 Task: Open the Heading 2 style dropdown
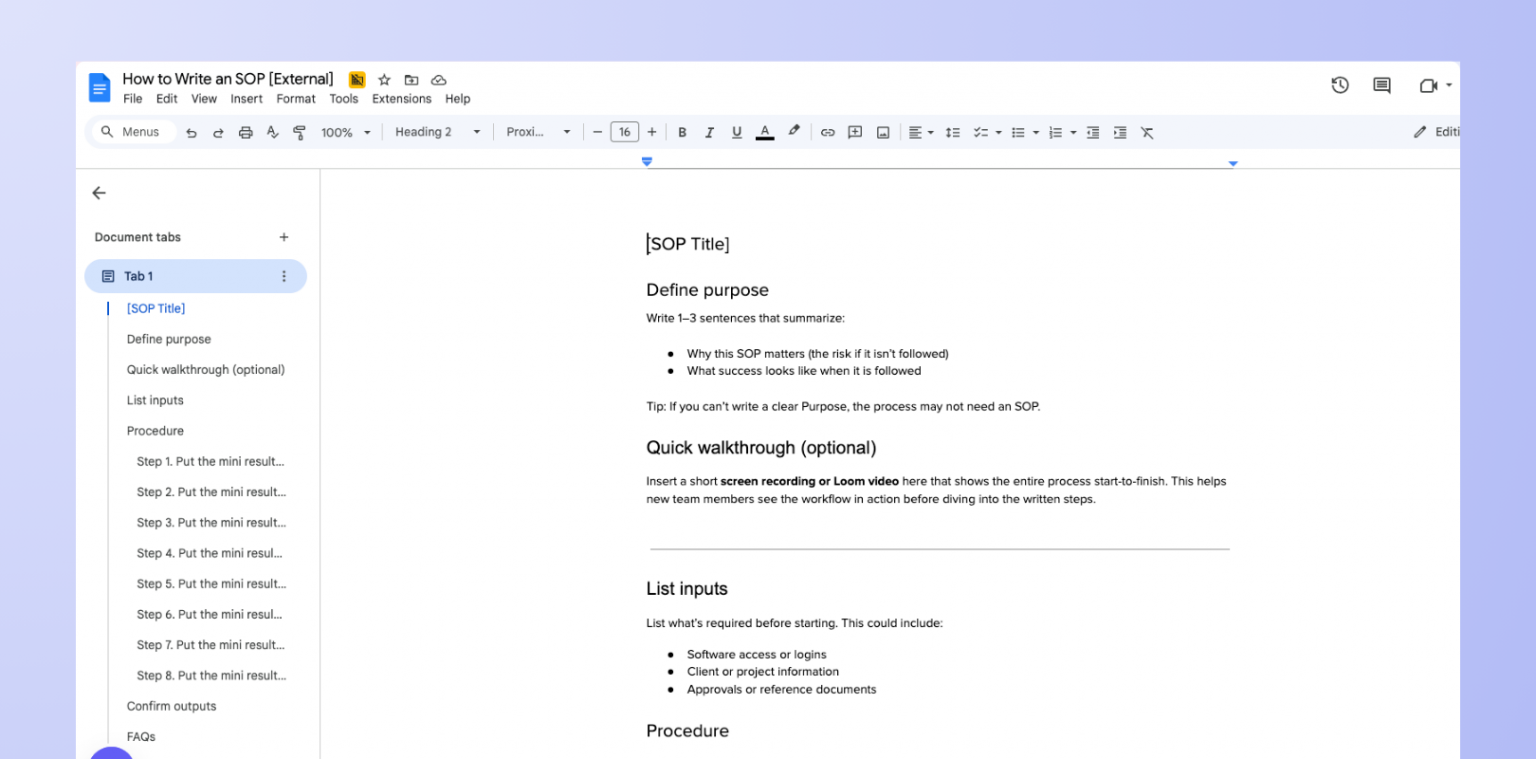click(x=437, y=132)
